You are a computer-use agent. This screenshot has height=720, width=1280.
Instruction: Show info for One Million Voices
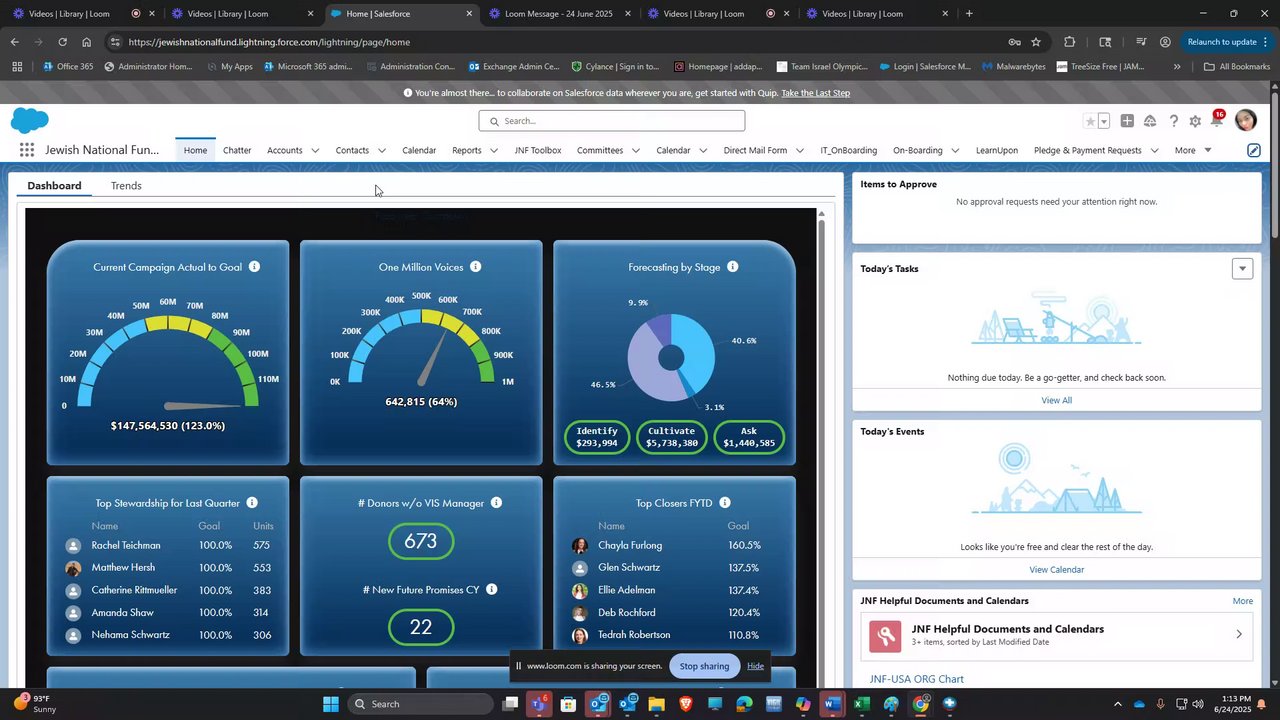476,267
